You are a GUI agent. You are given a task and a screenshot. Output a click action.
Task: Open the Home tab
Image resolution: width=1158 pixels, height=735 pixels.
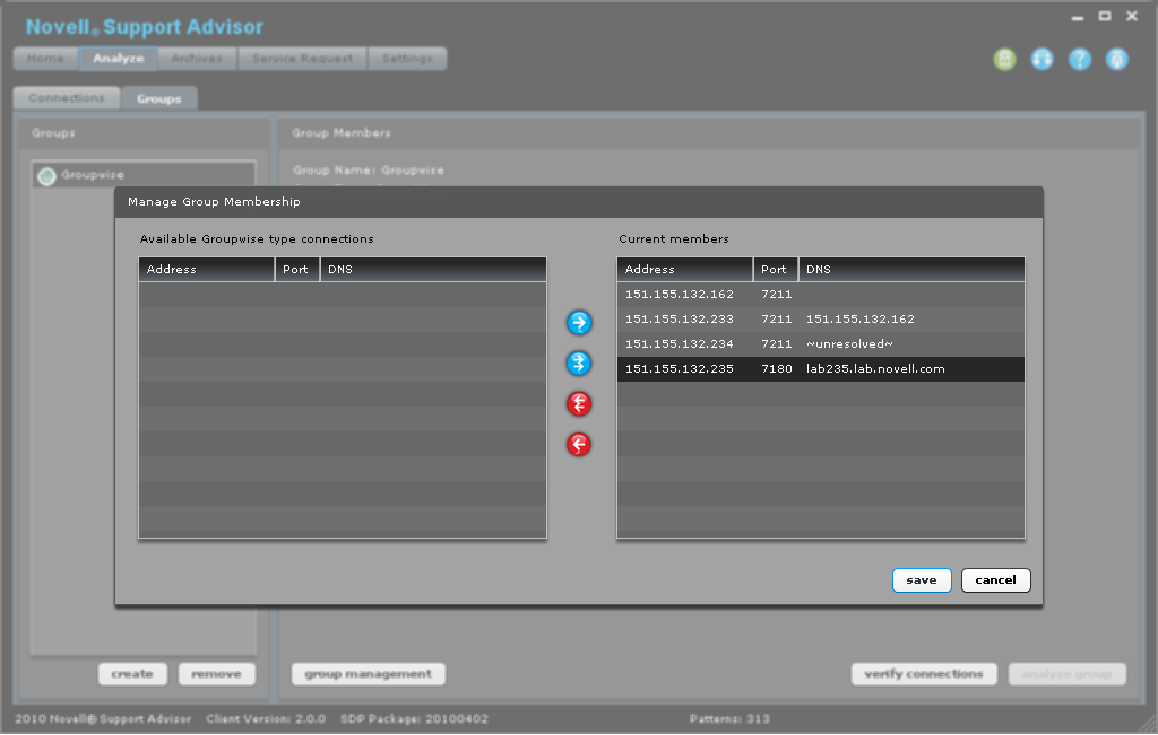[x=46, y=58]
